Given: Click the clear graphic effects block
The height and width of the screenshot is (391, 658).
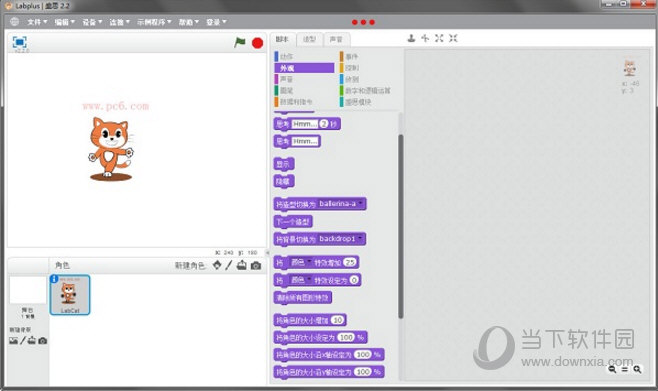Looking at the screenshot, I should 303,298.
